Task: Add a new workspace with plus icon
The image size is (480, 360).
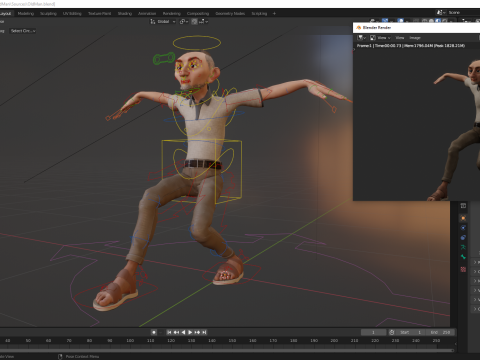Action: click(274, 14)
